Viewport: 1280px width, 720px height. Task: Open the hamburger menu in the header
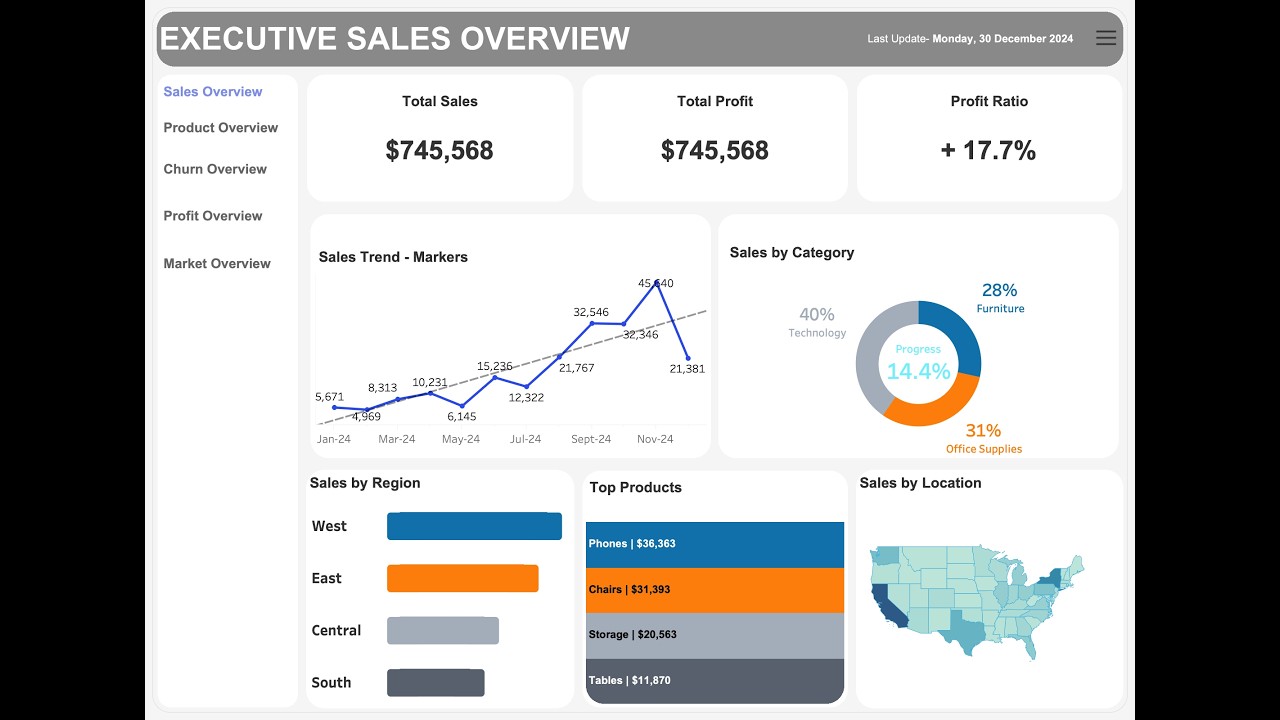pos(1105,38)
